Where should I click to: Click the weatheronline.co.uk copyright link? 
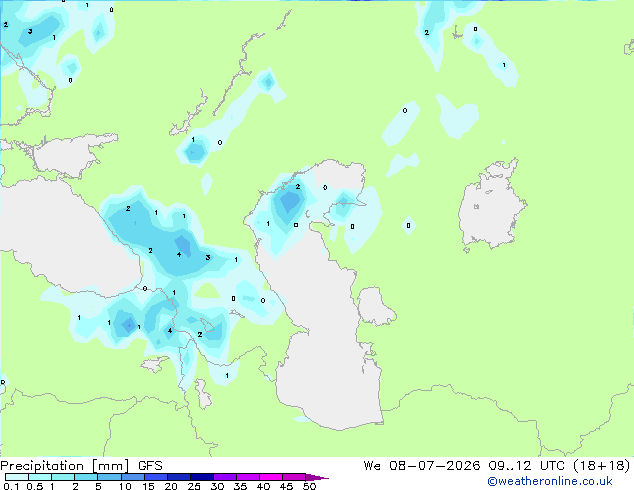[x=550, y=482]
